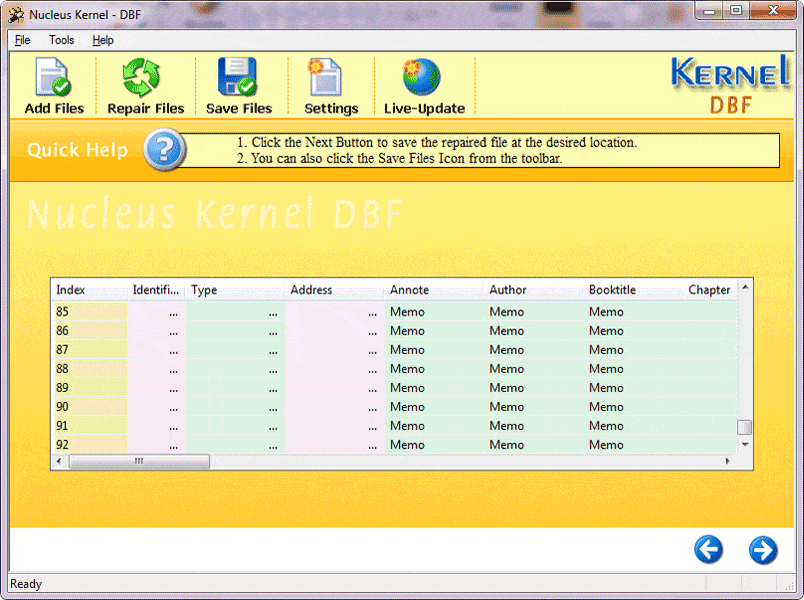Click the Quick Help question mark icon
The height and width of the screenshot is (600, 804).
pos(163,150)
